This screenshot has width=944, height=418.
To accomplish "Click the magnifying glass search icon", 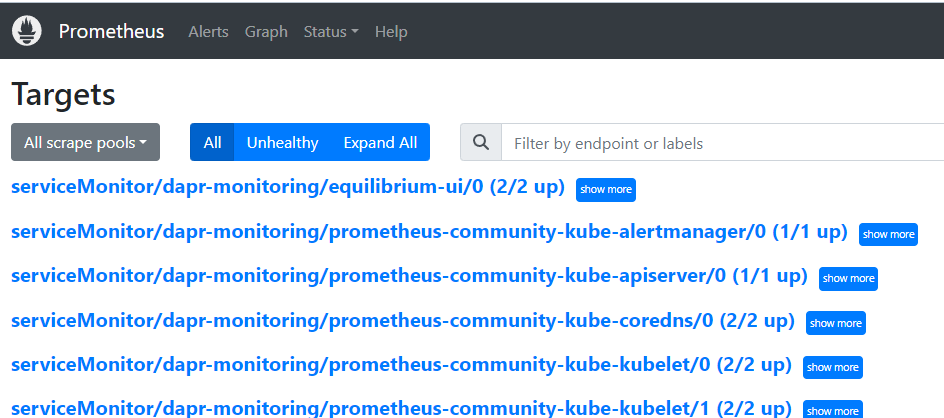I will pos(481,142).
